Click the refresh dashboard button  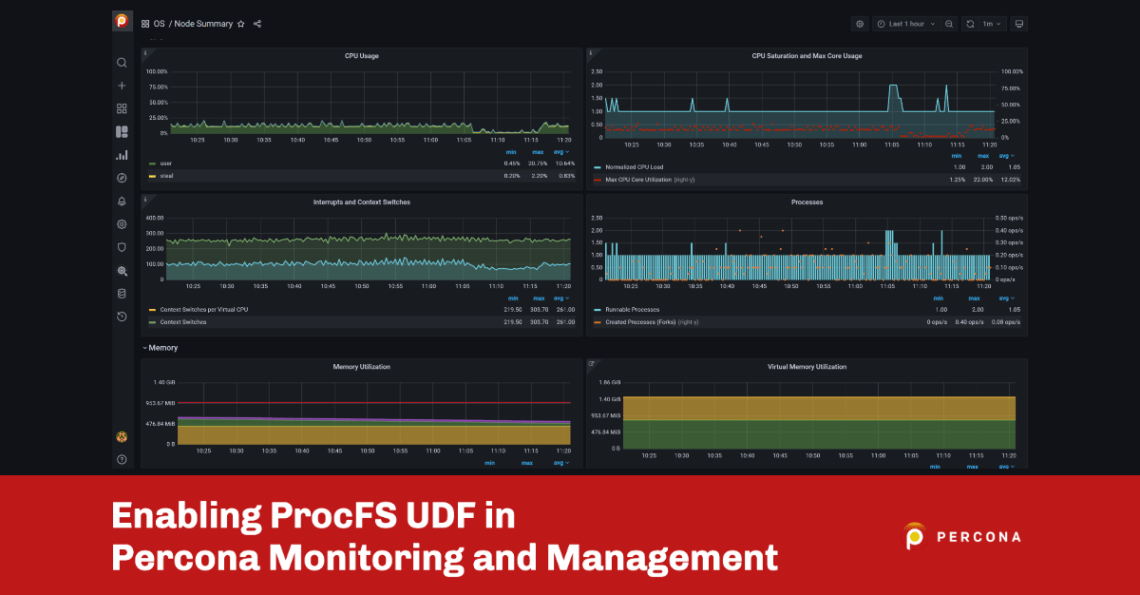(x=968, y=23)
